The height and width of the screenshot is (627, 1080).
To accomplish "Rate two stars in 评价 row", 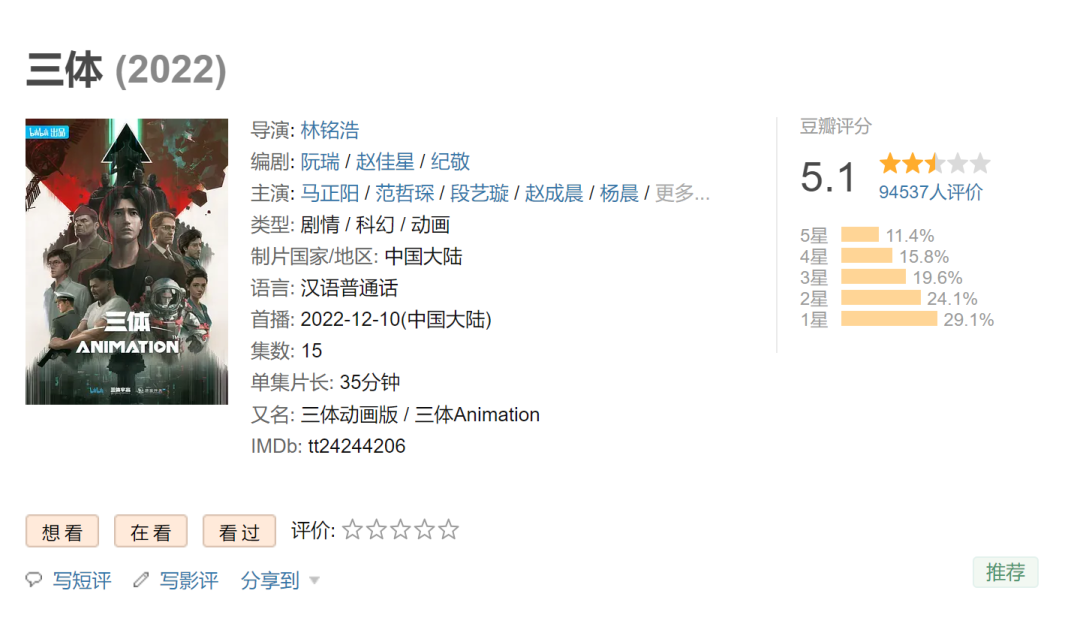I will point(376,530).
